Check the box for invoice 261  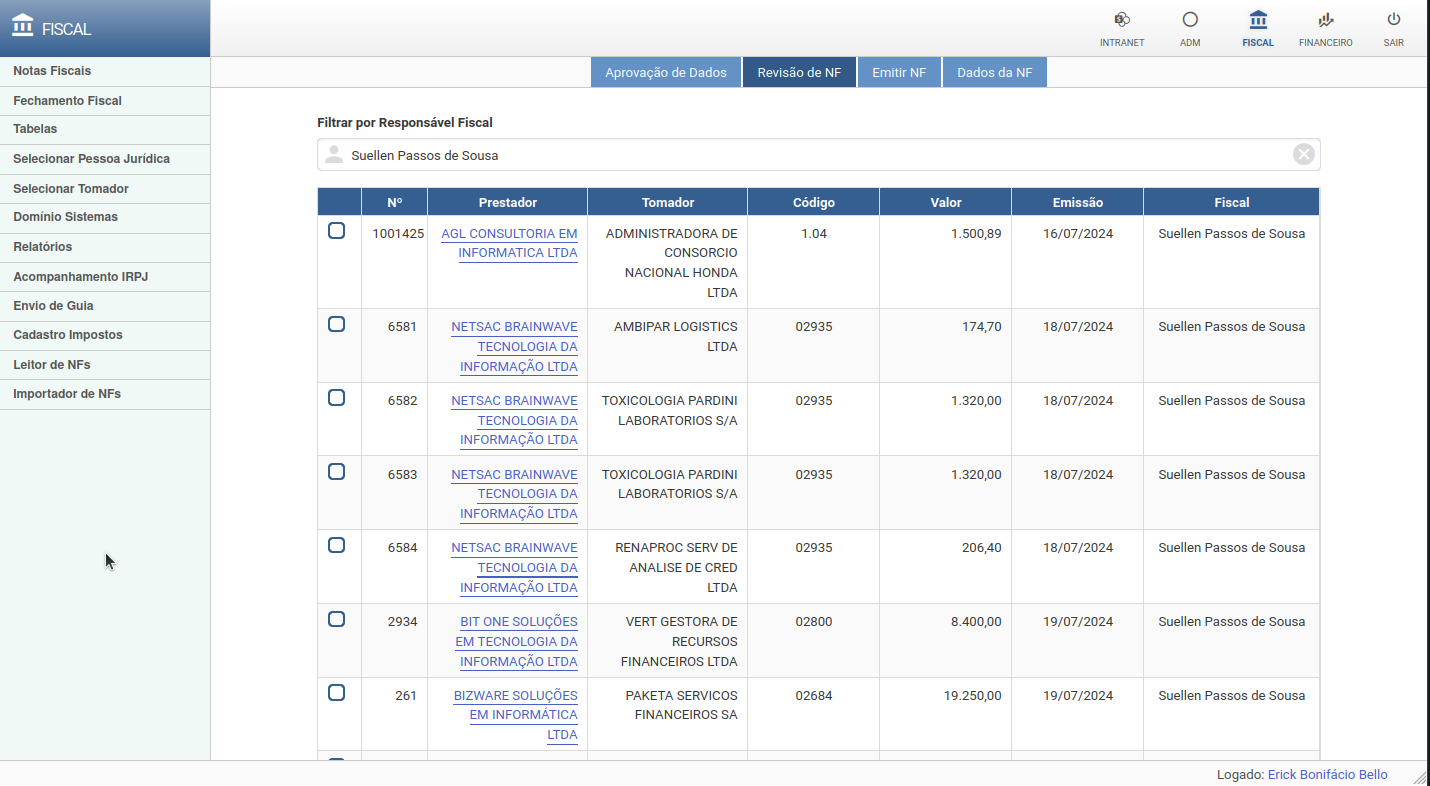point(337,693)
